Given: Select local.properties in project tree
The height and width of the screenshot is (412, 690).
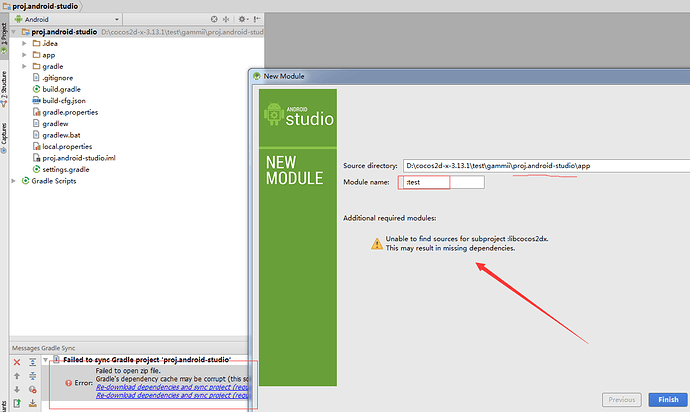Looking at the screenshot, I should click(67, 146).
